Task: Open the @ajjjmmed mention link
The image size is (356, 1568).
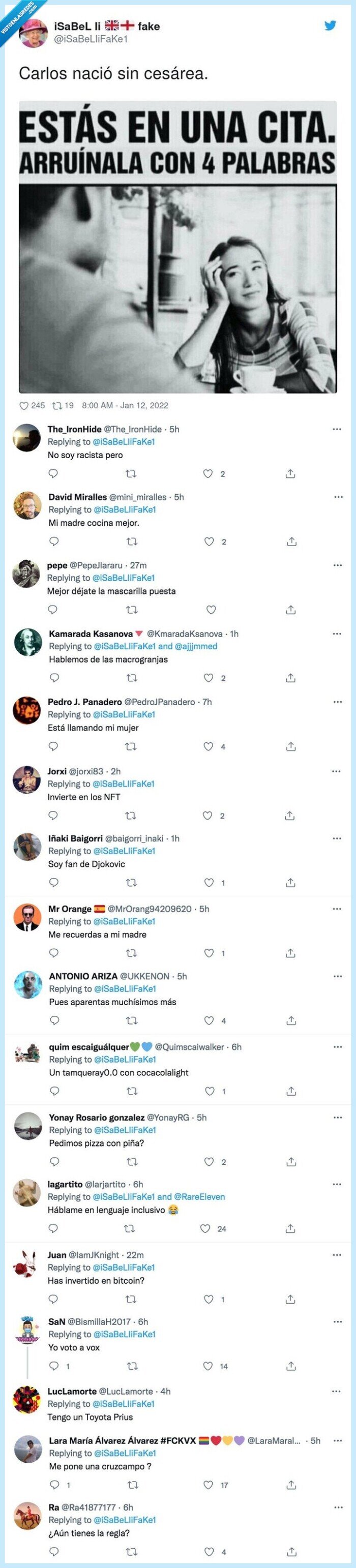Action: (x=196, y=646)
